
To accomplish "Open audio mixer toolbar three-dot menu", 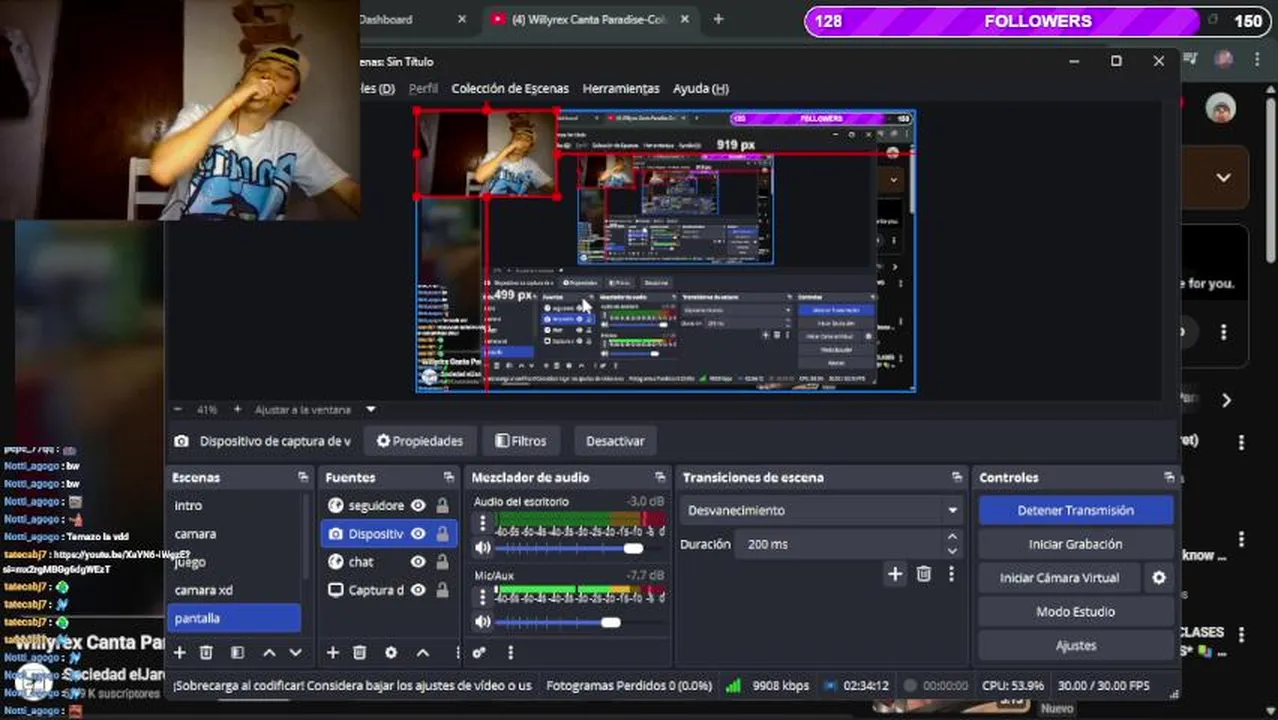I will [x=510, y=653].
